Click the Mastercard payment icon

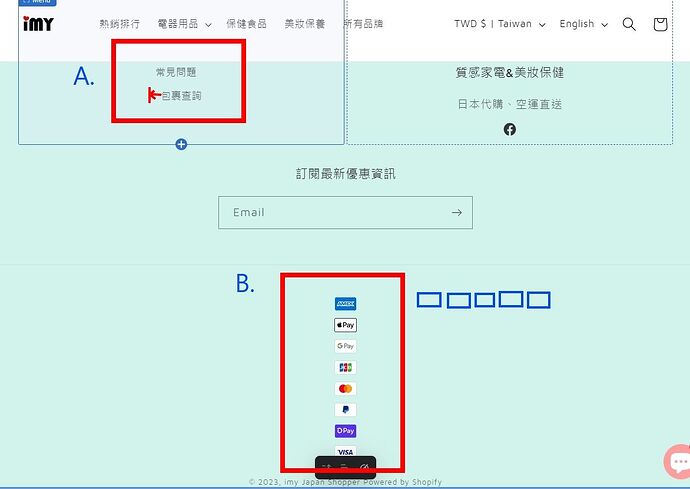click(x=345, y=389)
